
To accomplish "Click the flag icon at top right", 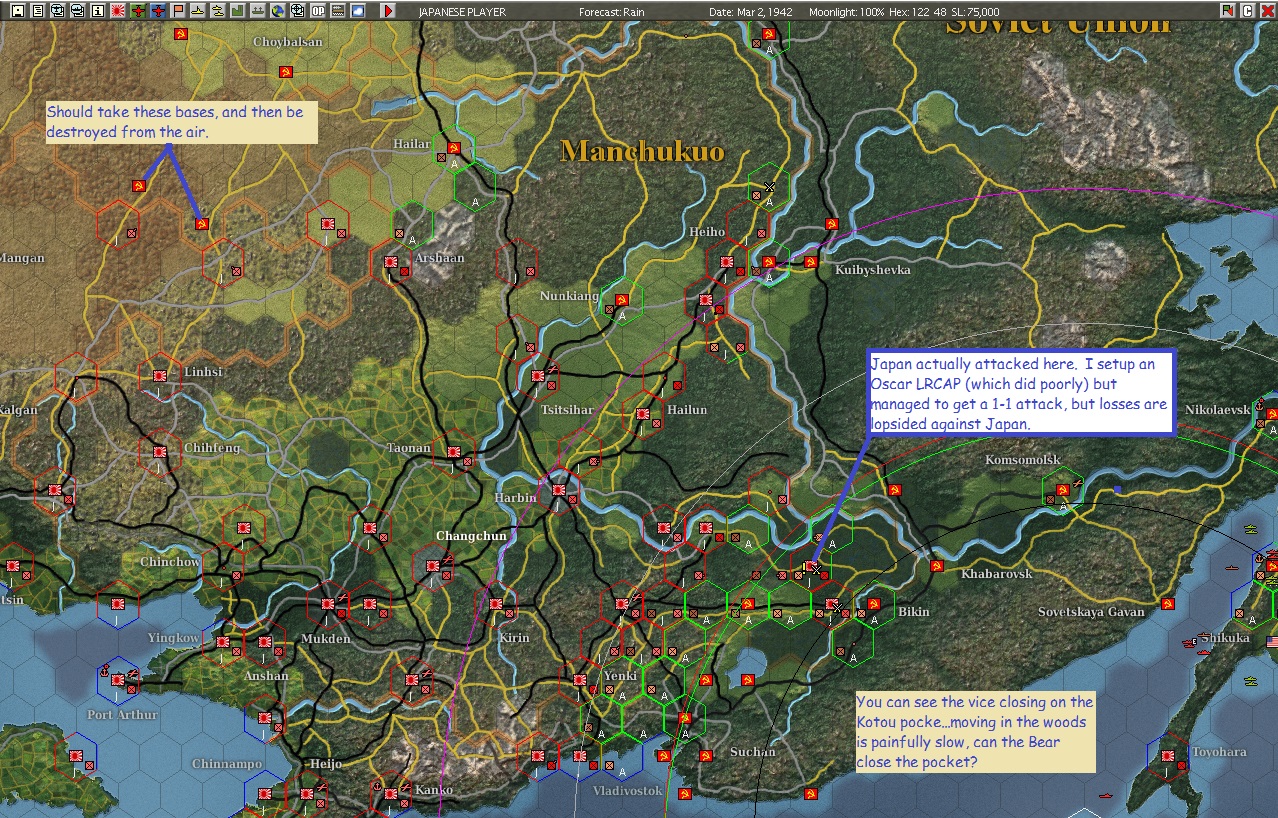I will coord(1227,10).
